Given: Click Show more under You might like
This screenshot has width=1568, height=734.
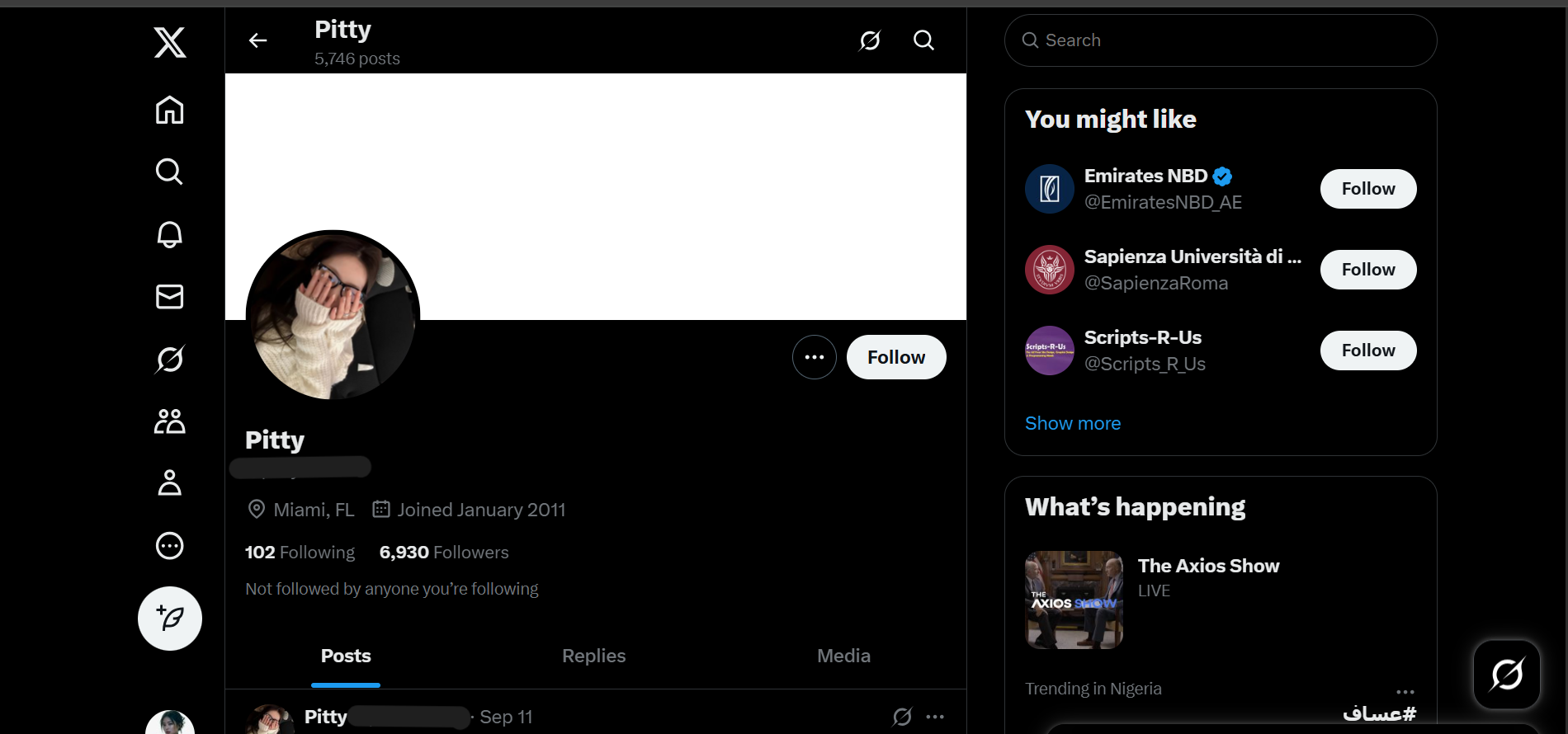Looking at the screenshot, I should pyautogui.click(x=1072, y=423).
